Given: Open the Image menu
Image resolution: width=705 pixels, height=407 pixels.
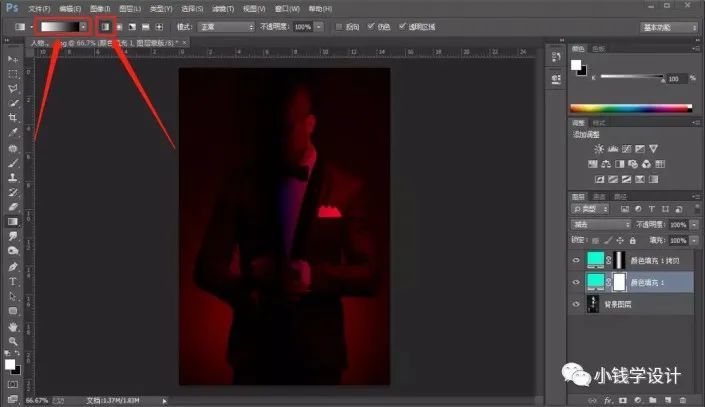Looking at the screenshot, I should coord(100,9).
